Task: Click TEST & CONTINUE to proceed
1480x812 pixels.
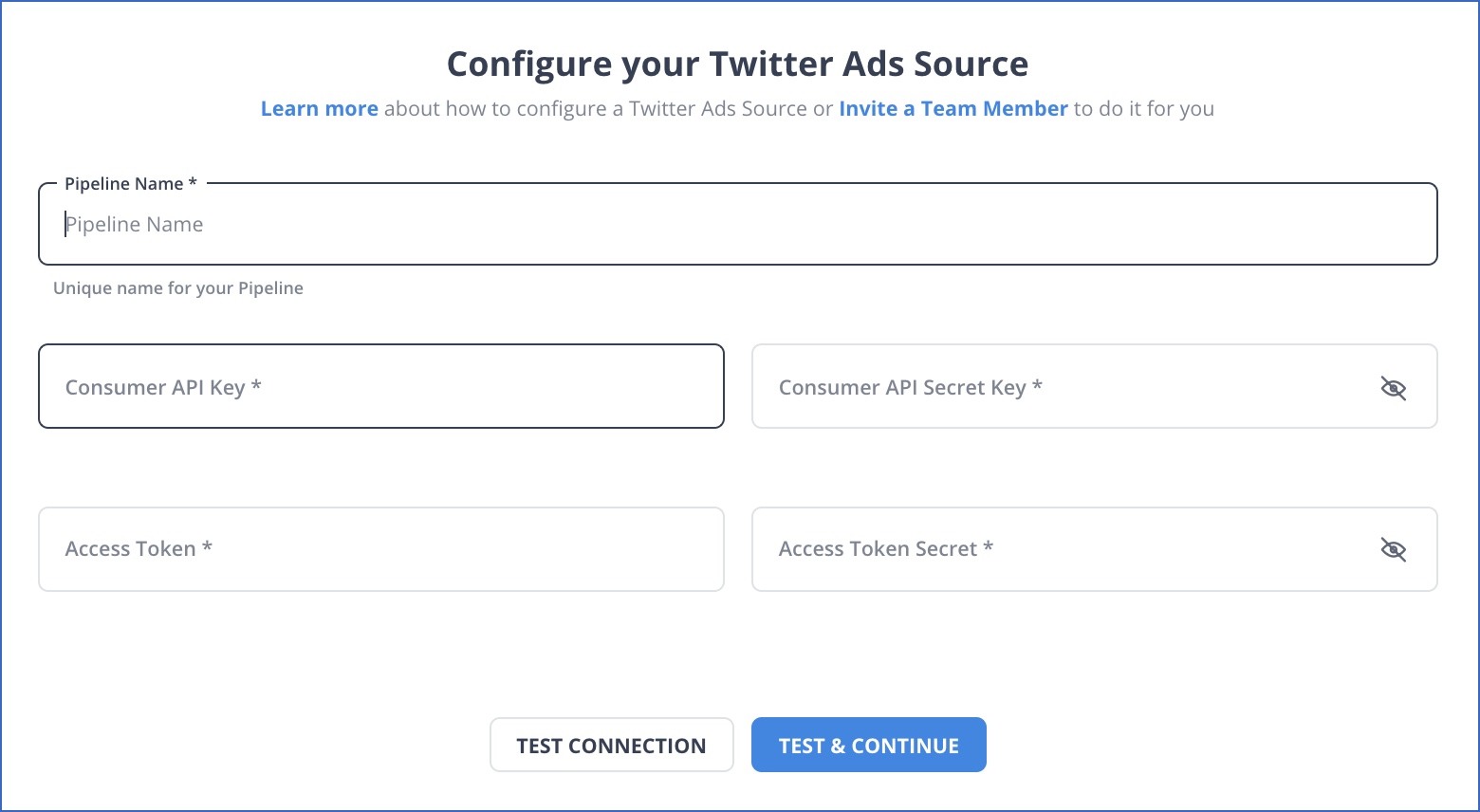Action: [x=868, y=745]
